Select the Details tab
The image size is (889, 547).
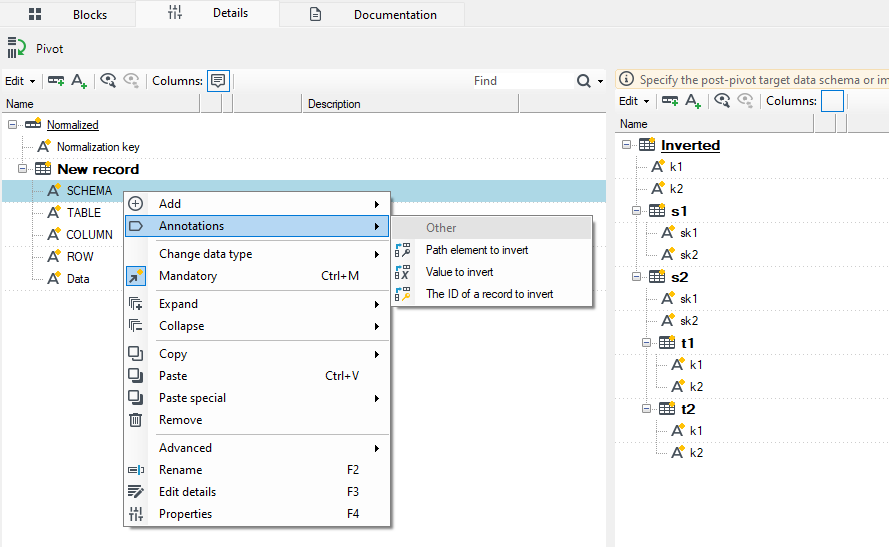tap(208, 13)
